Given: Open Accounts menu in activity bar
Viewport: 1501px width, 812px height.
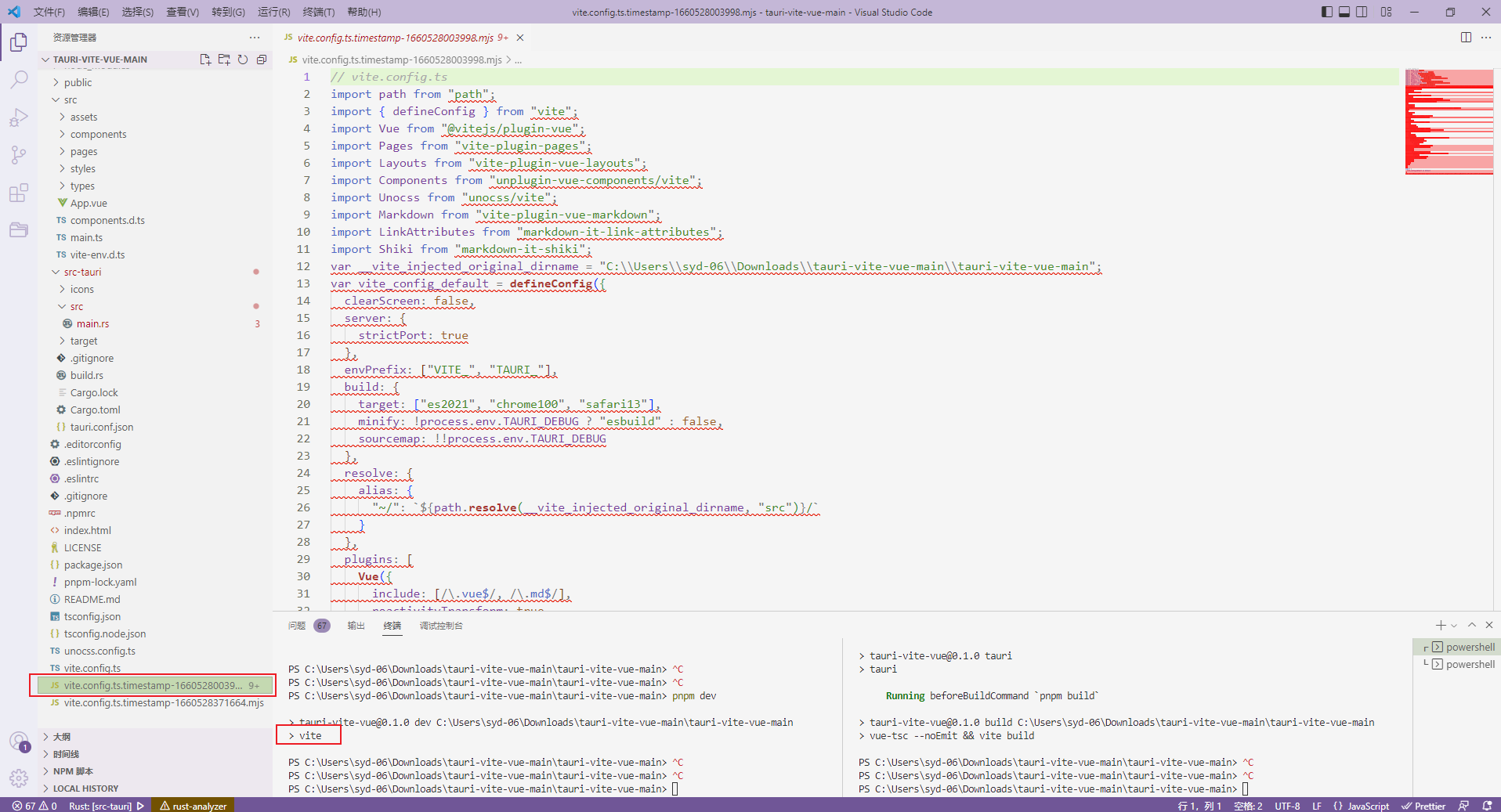Looking at the screenshot, I should 19,741.
